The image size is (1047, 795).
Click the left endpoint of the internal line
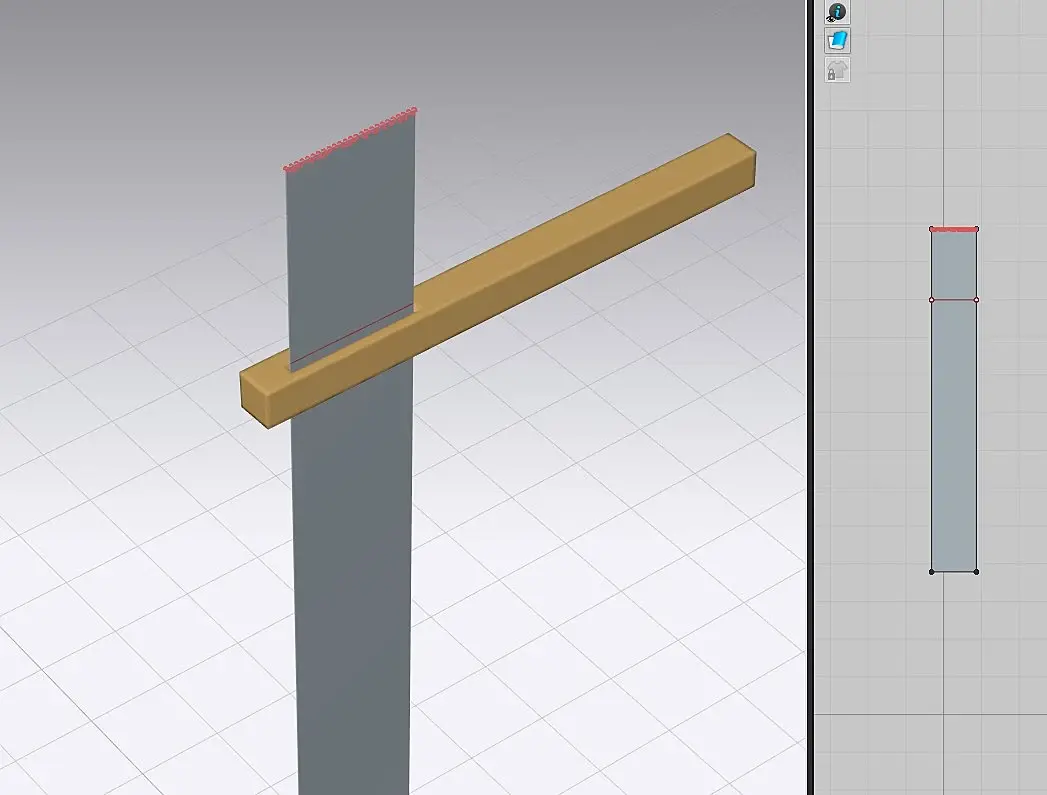(932, 300)
